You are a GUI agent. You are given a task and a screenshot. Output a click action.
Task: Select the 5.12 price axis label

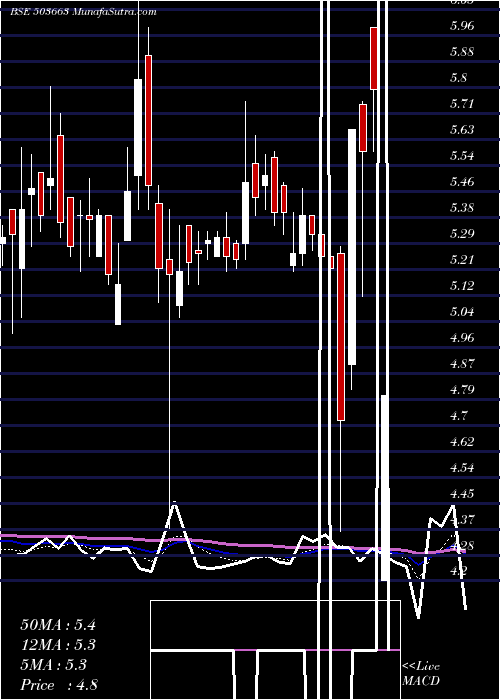pyautogui.click(x=462, y=285)
